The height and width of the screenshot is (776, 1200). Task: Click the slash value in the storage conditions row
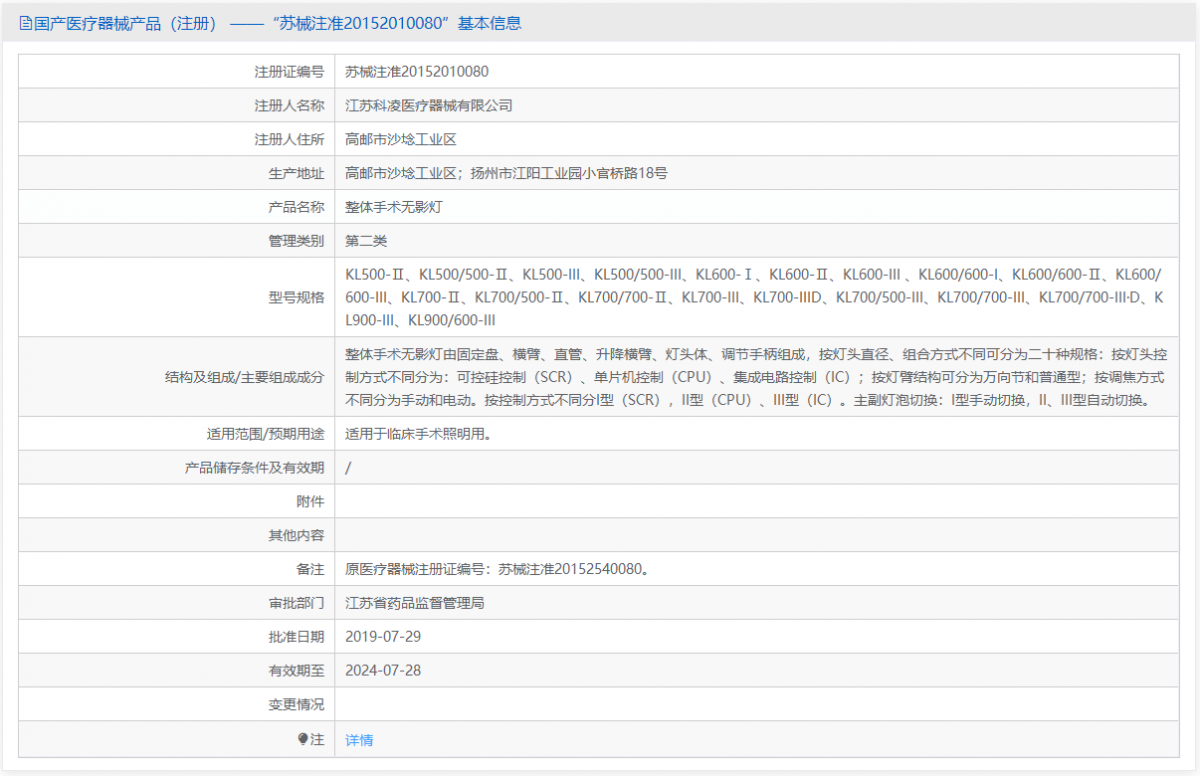click(x=348, y=468)
